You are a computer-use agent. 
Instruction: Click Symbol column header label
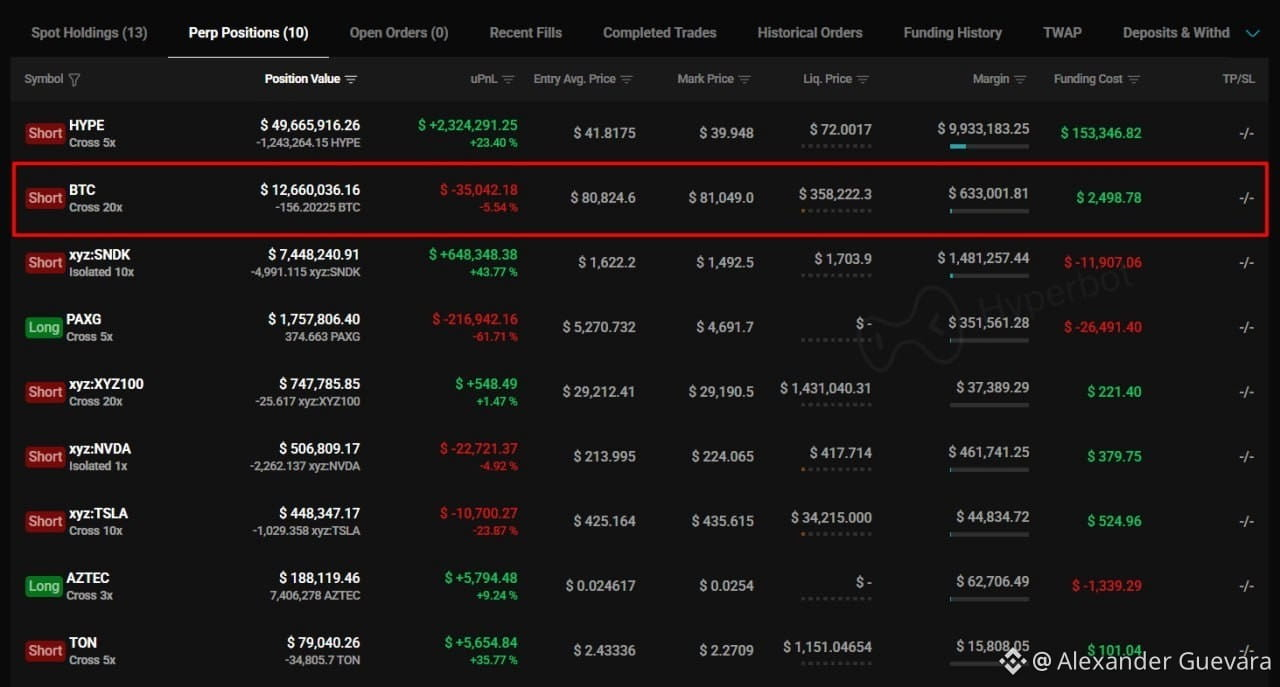44,79
